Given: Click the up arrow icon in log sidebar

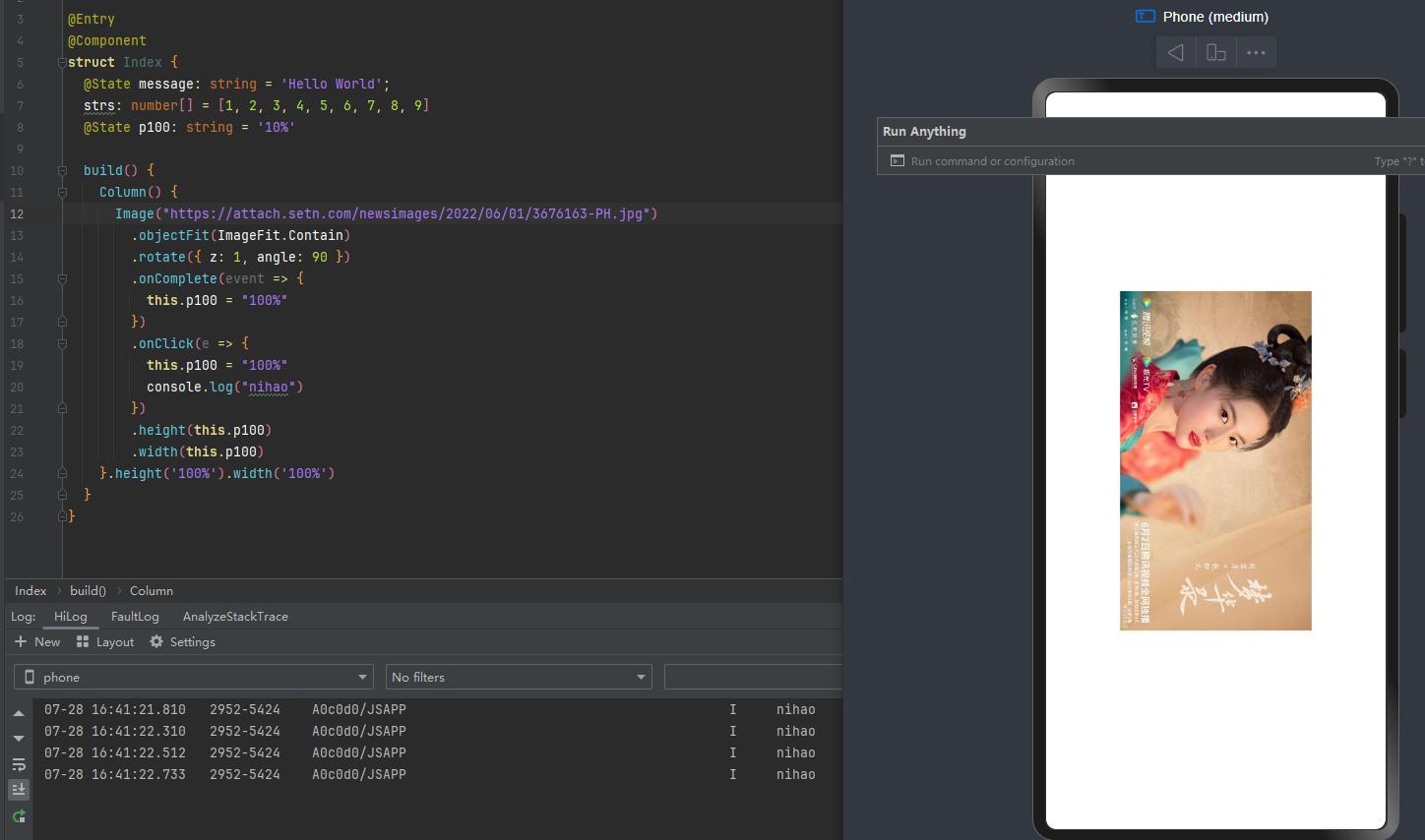Looking at the screenshot, I should click(x=19, y=712).
